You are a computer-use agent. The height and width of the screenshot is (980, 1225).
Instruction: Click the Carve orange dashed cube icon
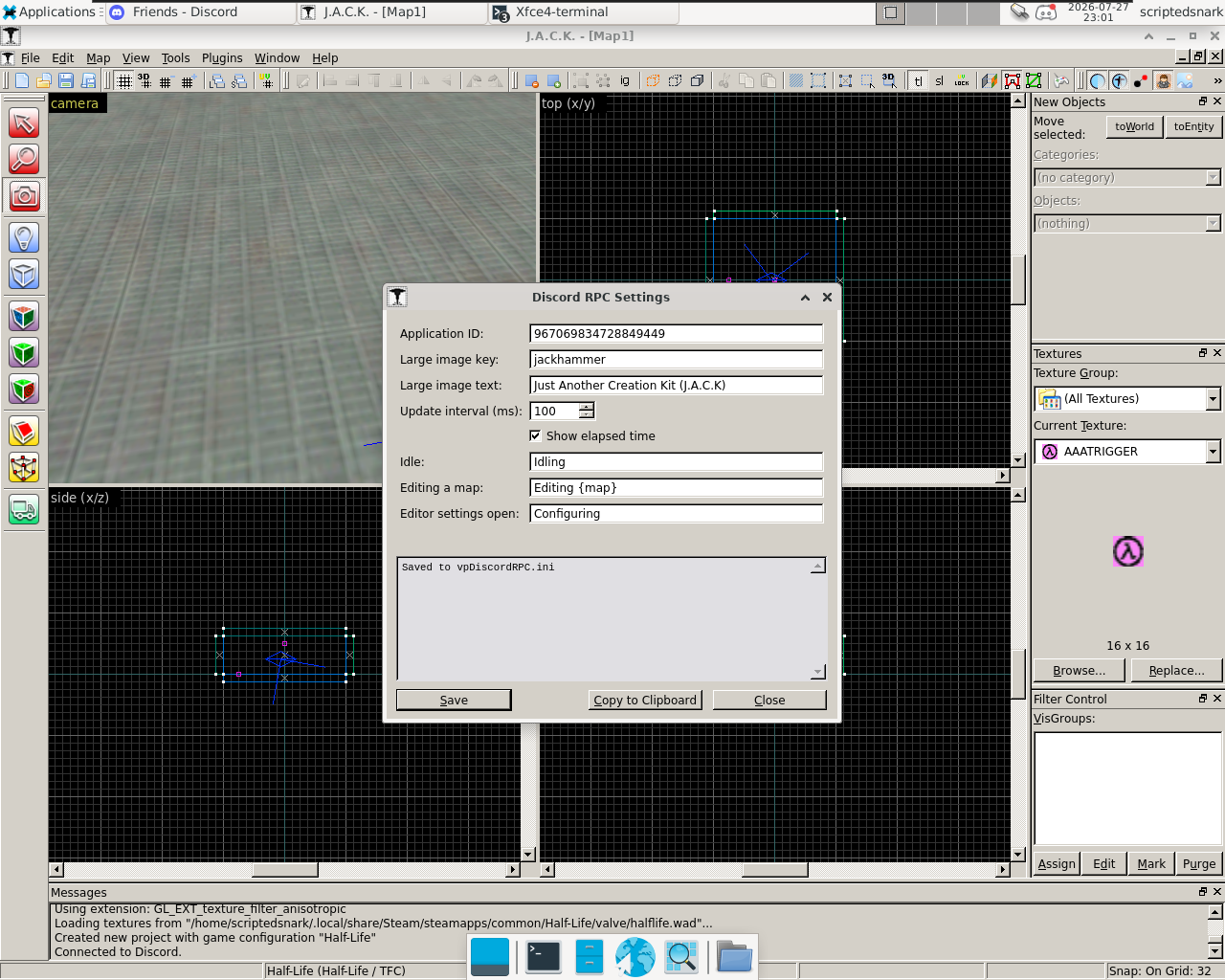coord(653,81)
